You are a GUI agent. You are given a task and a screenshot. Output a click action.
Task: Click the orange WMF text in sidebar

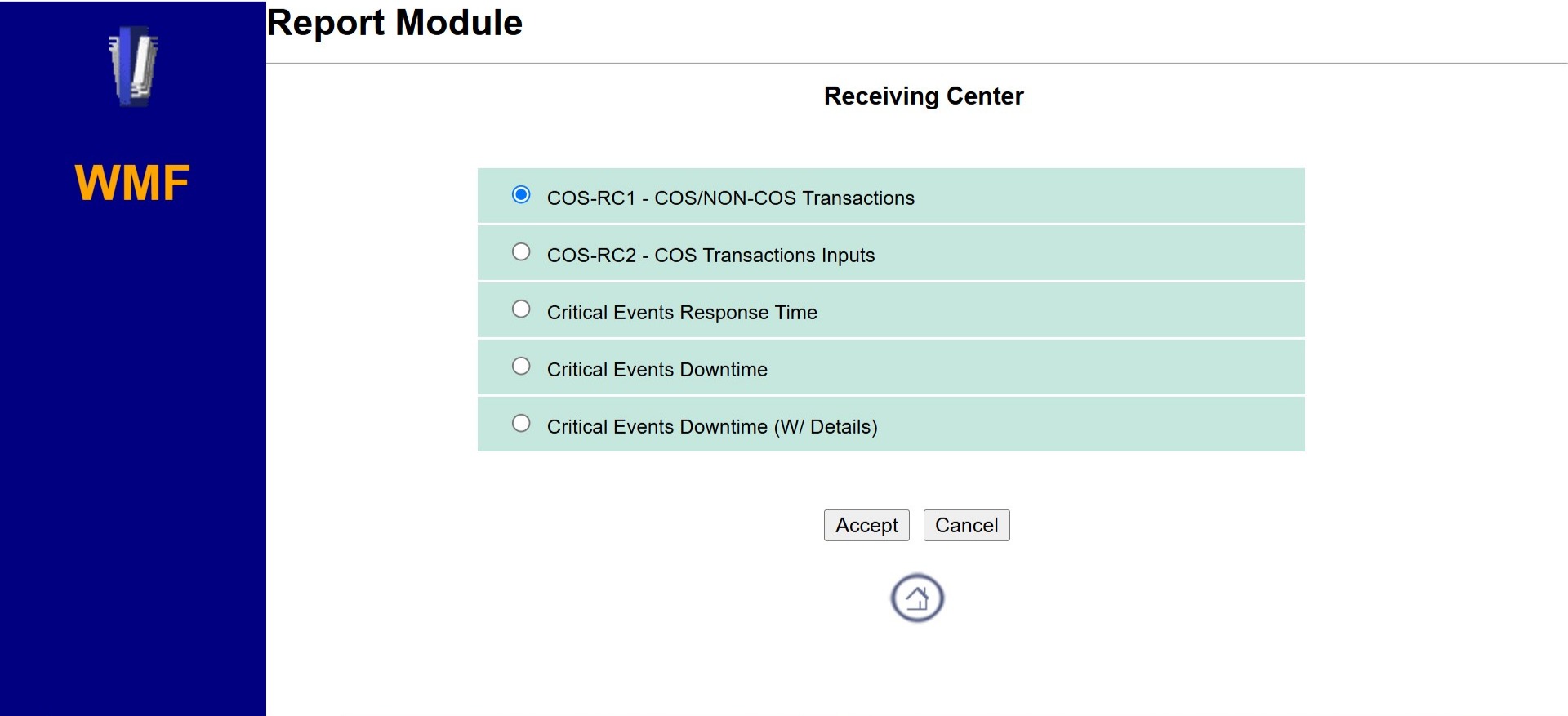click(132, 183)
